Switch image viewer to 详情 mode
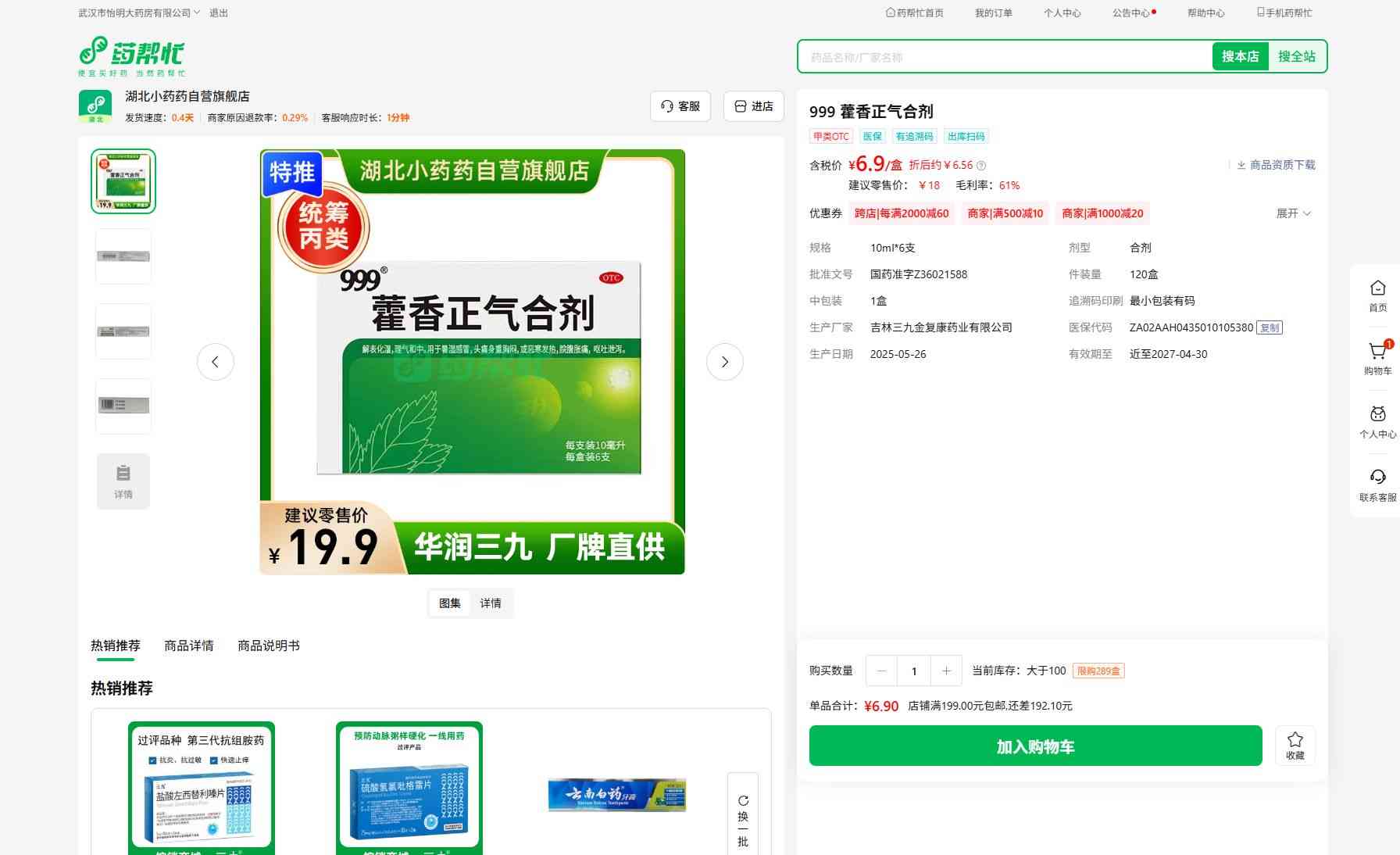This screenshot has width=1400, height=855. 491,603
